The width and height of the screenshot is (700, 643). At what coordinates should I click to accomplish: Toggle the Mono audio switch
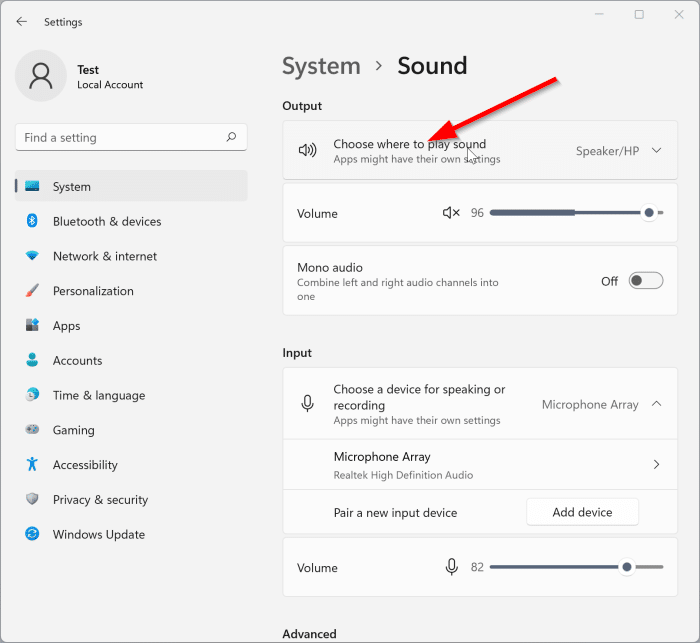pyautogui.click(x=646, y=280)
